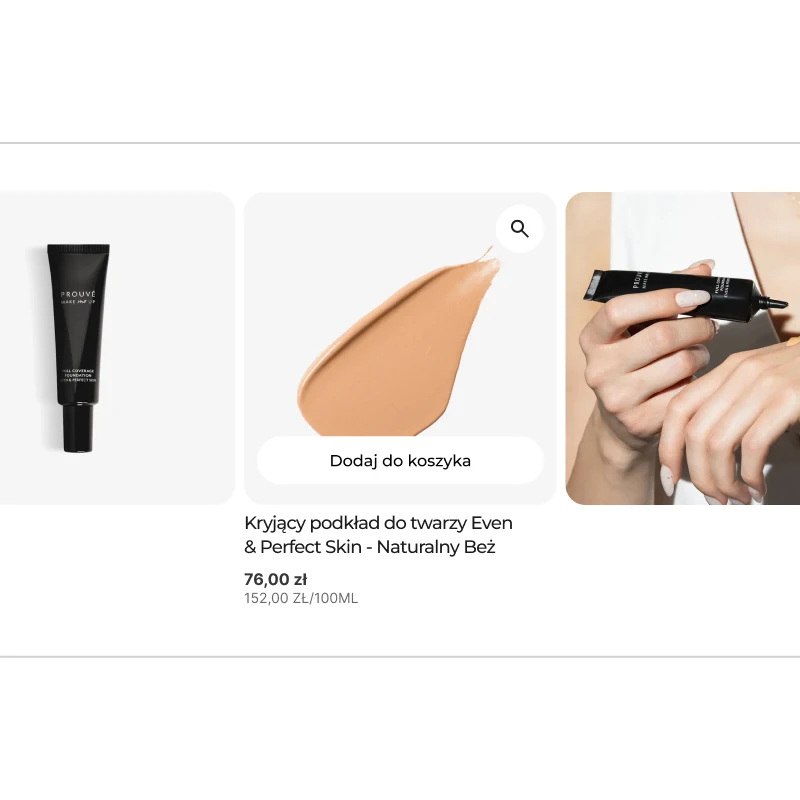Viewport: 800px width, 800px height.
Task: Open the photo of hands holding tube
Action: point(683,348)
